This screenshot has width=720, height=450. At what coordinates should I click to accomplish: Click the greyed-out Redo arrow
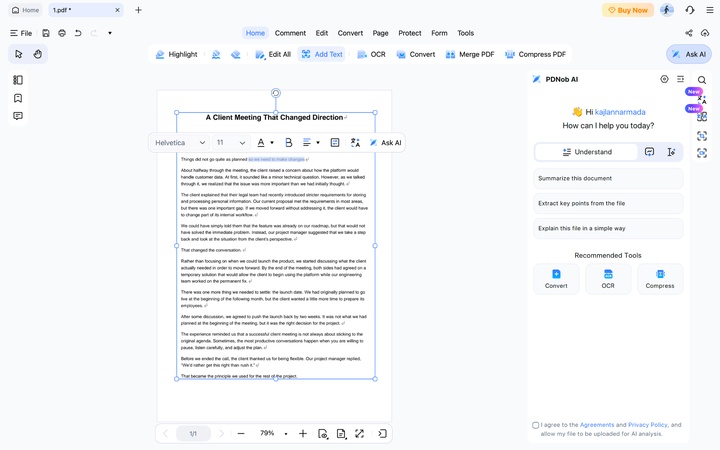coord(94,33)
